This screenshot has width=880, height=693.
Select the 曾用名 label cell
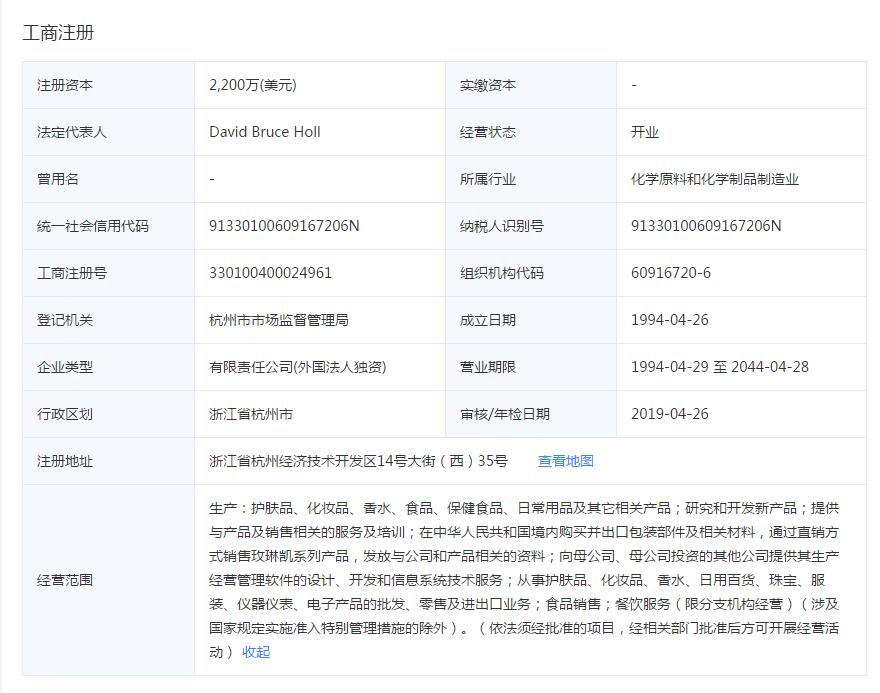point(108,180)
